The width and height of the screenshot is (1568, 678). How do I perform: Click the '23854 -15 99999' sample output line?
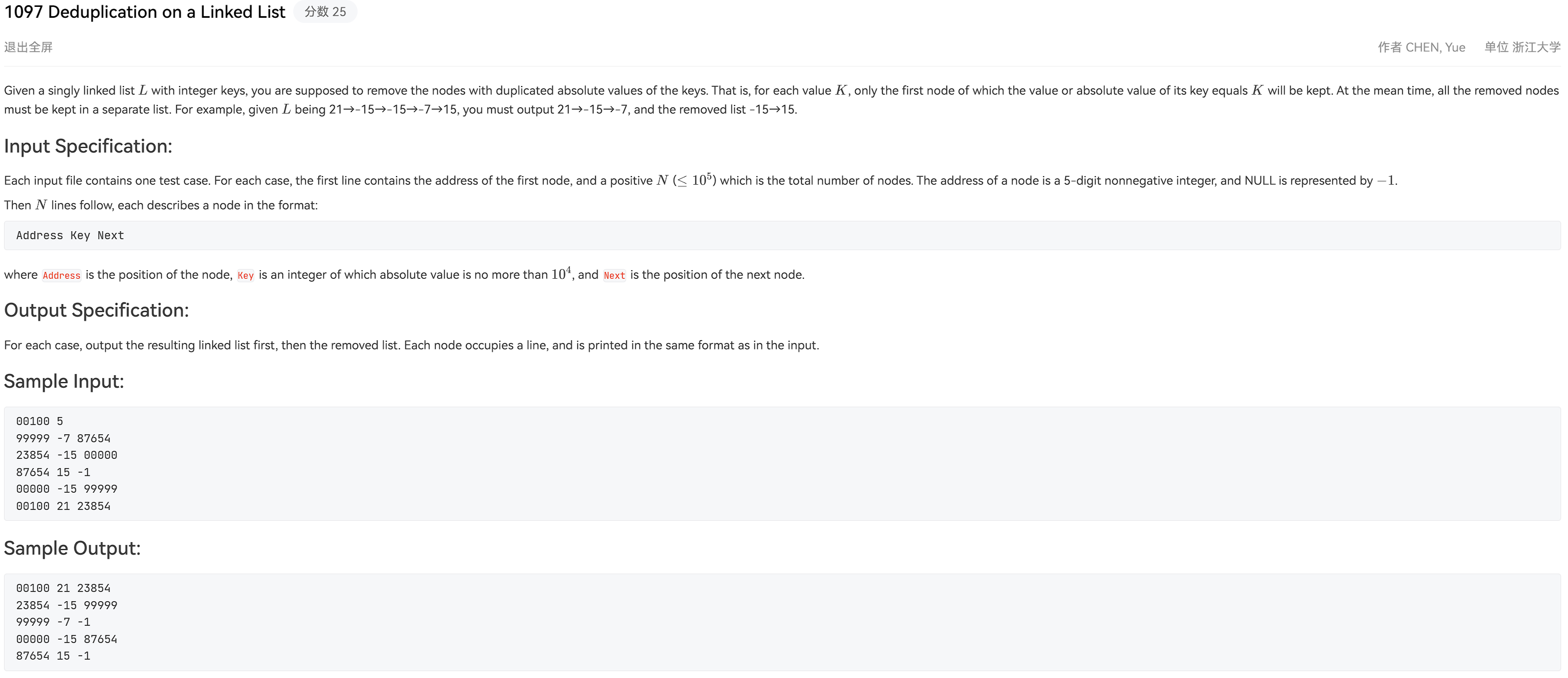(67, 606)
